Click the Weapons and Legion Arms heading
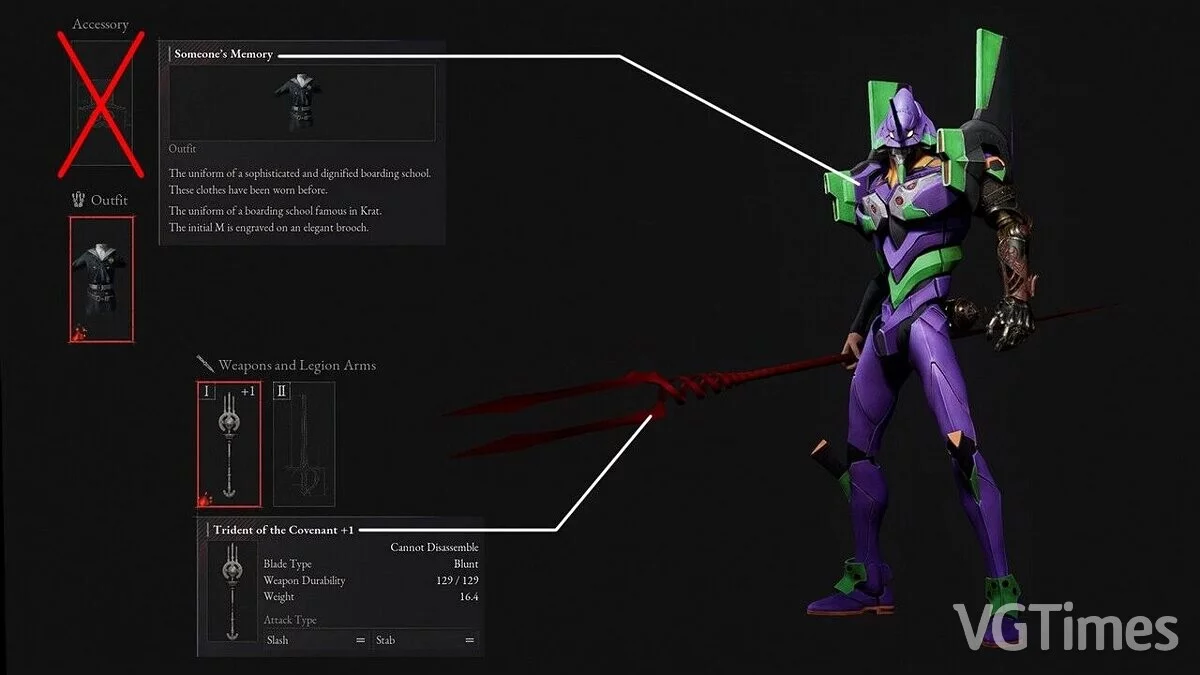The height and width of the screenshot is (675, 1200). pos(297,365)
